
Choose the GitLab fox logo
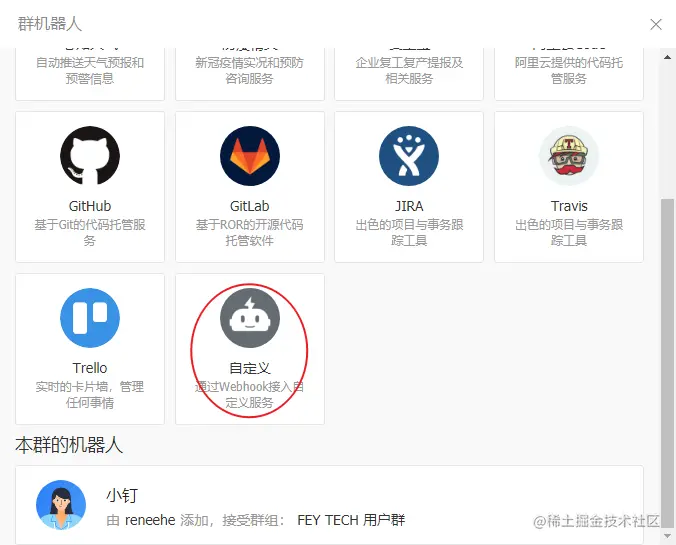tap(250, 156)
